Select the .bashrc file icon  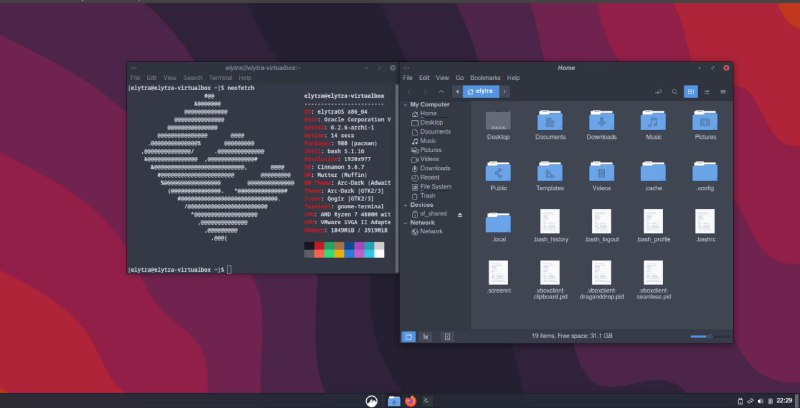705,221
